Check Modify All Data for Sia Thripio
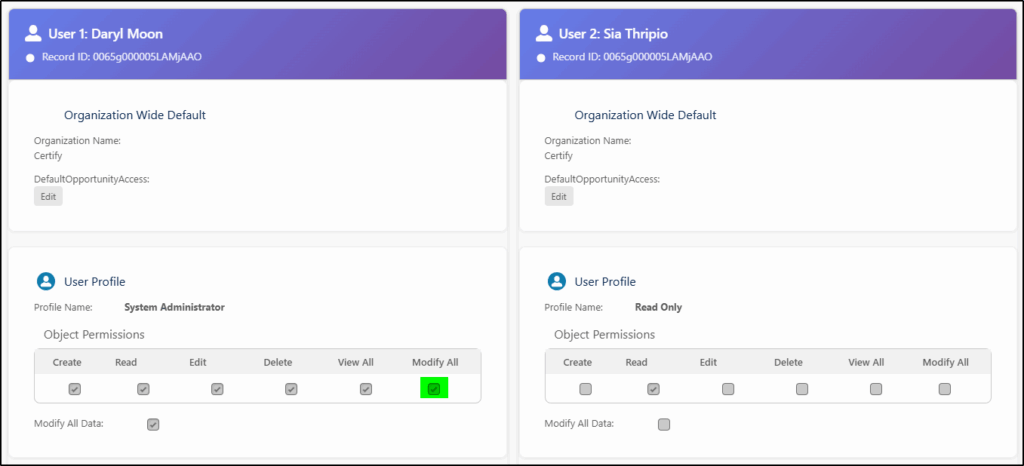This screenshot has width=1024, height=466. (x=664, y=424)
